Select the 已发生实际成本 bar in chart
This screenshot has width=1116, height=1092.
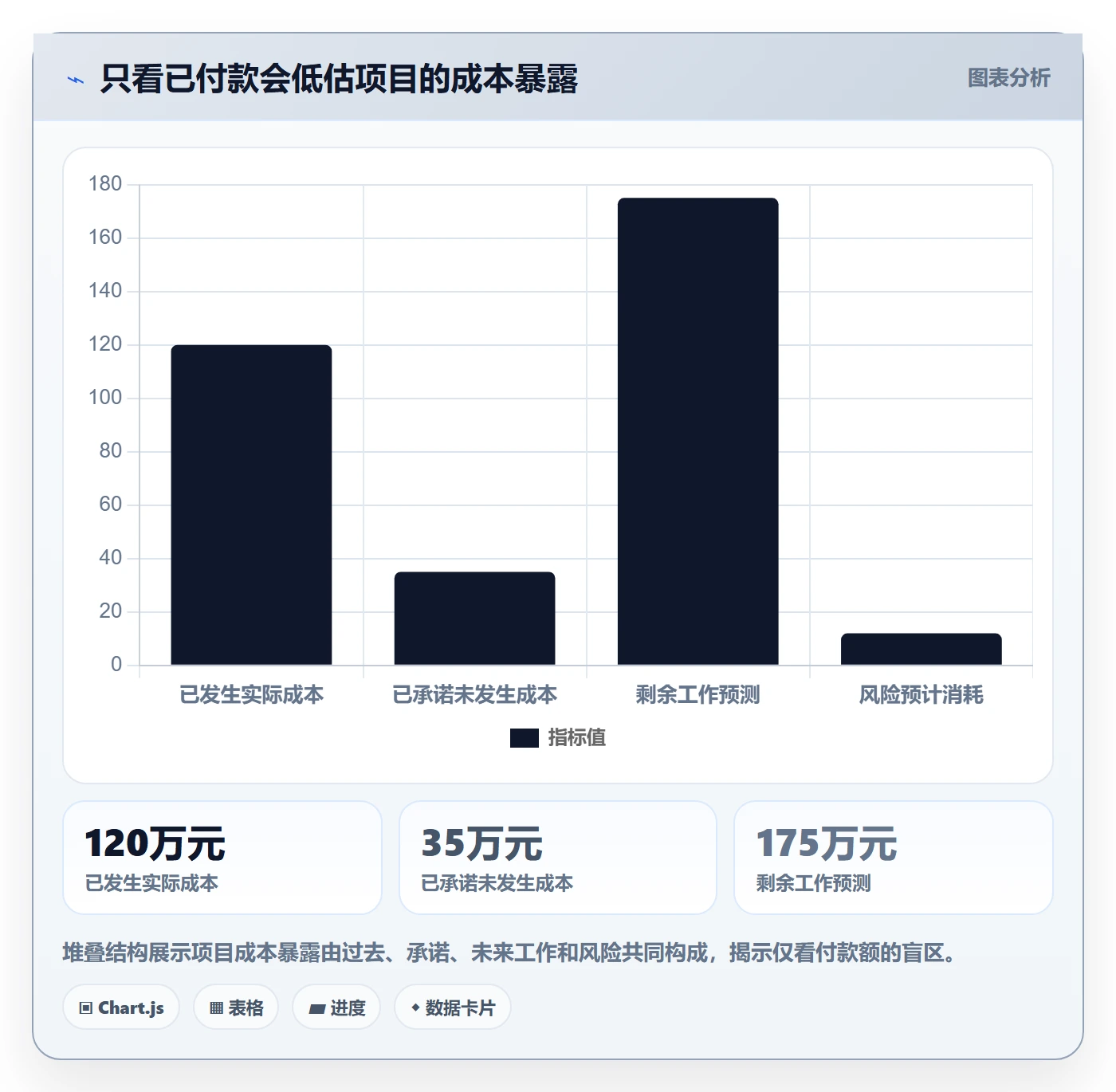click(x=251, y=505)
